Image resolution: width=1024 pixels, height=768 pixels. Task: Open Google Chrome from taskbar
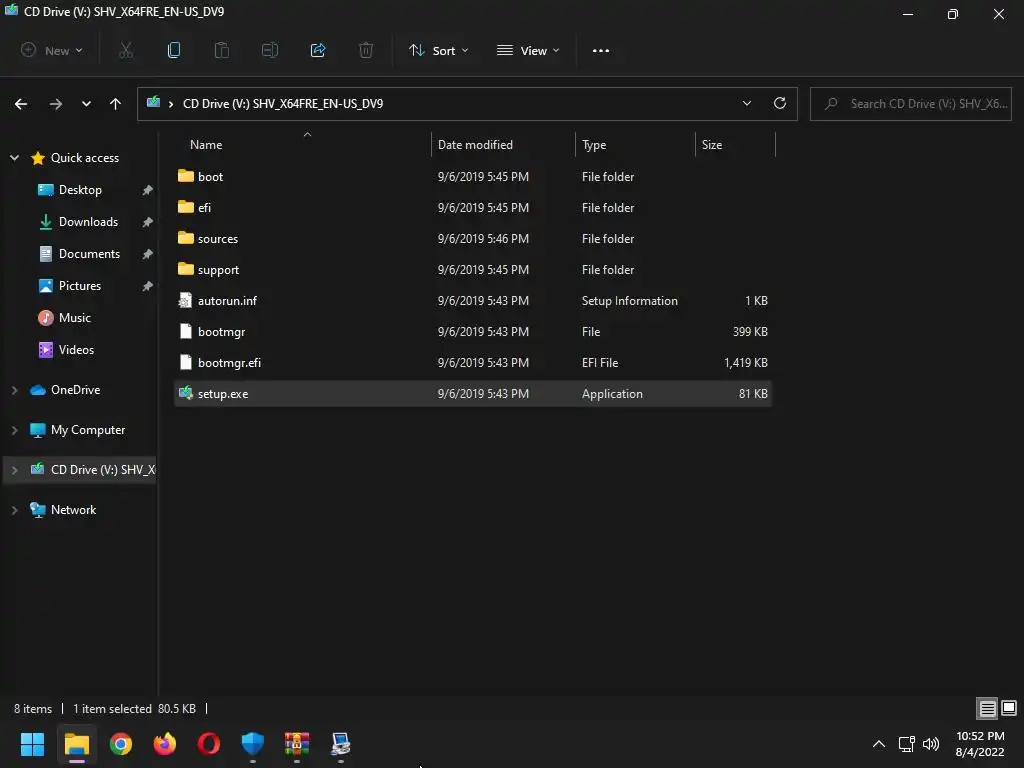(121, 744)
